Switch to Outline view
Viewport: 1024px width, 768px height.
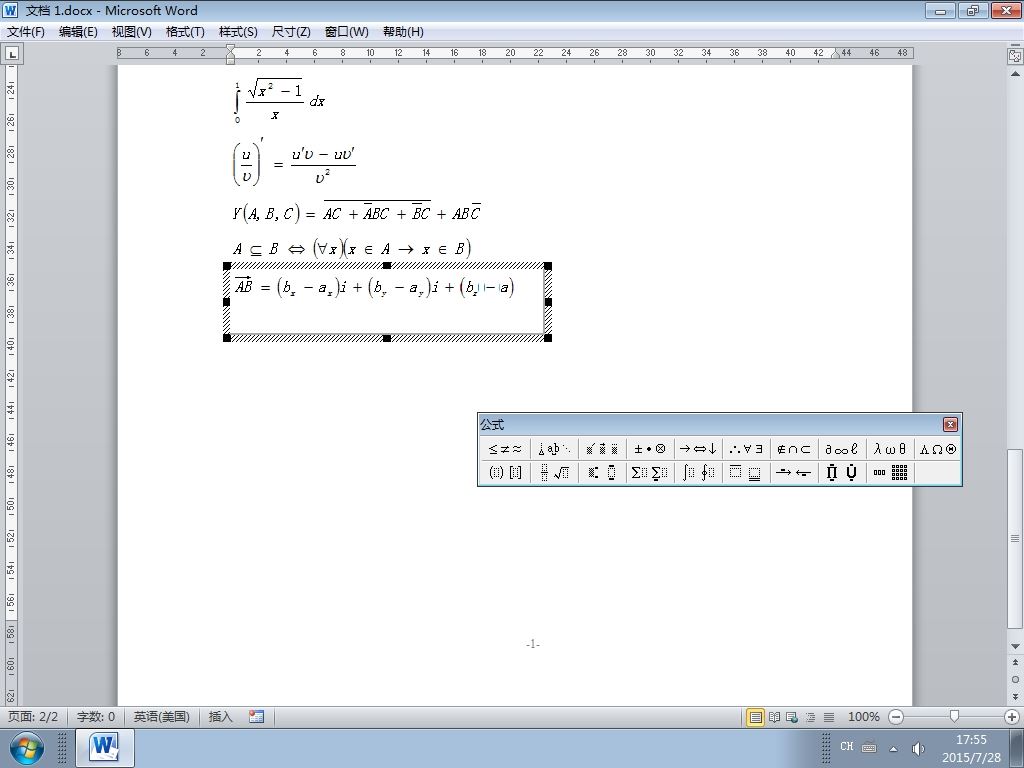(810, 717)
